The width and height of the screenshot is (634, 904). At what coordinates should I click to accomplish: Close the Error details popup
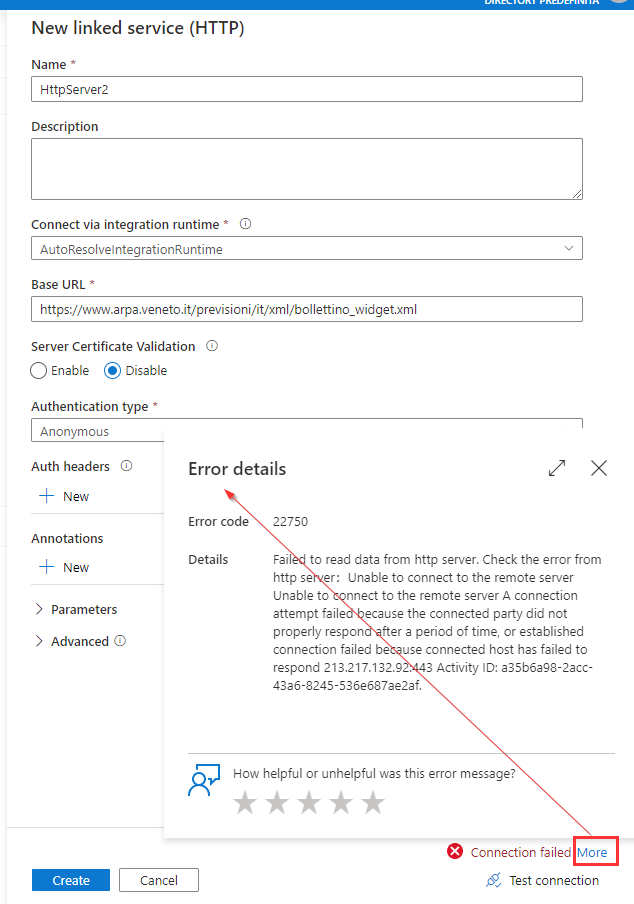pos(599,468)
